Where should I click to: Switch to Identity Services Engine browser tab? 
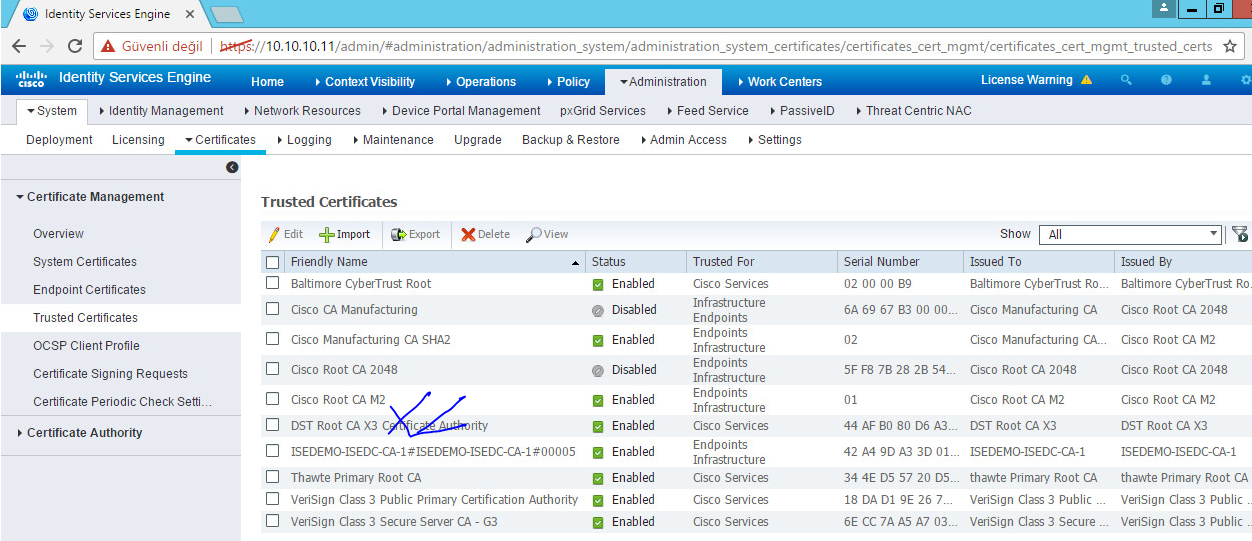105,14
